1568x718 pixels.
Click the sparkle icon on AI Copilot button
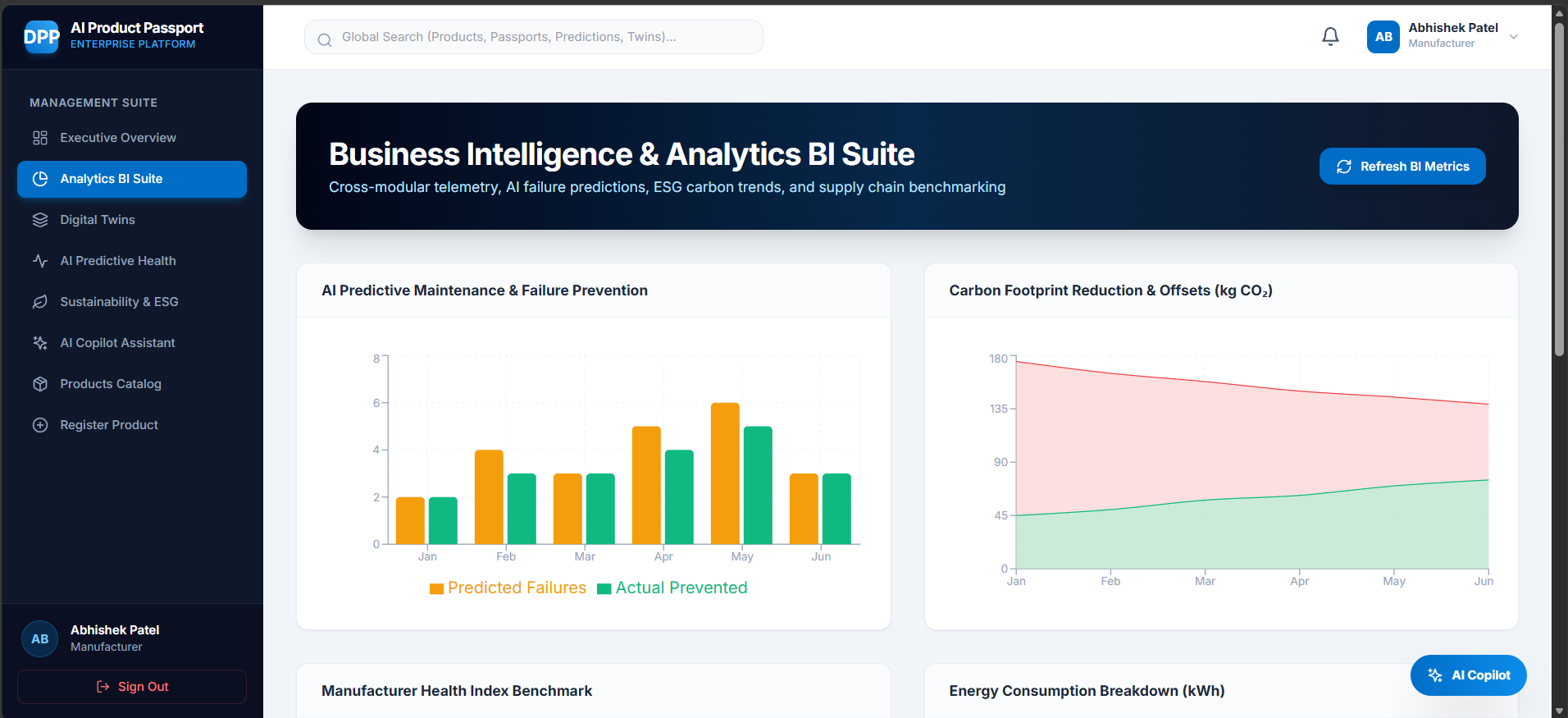(x=1435, y=675)
